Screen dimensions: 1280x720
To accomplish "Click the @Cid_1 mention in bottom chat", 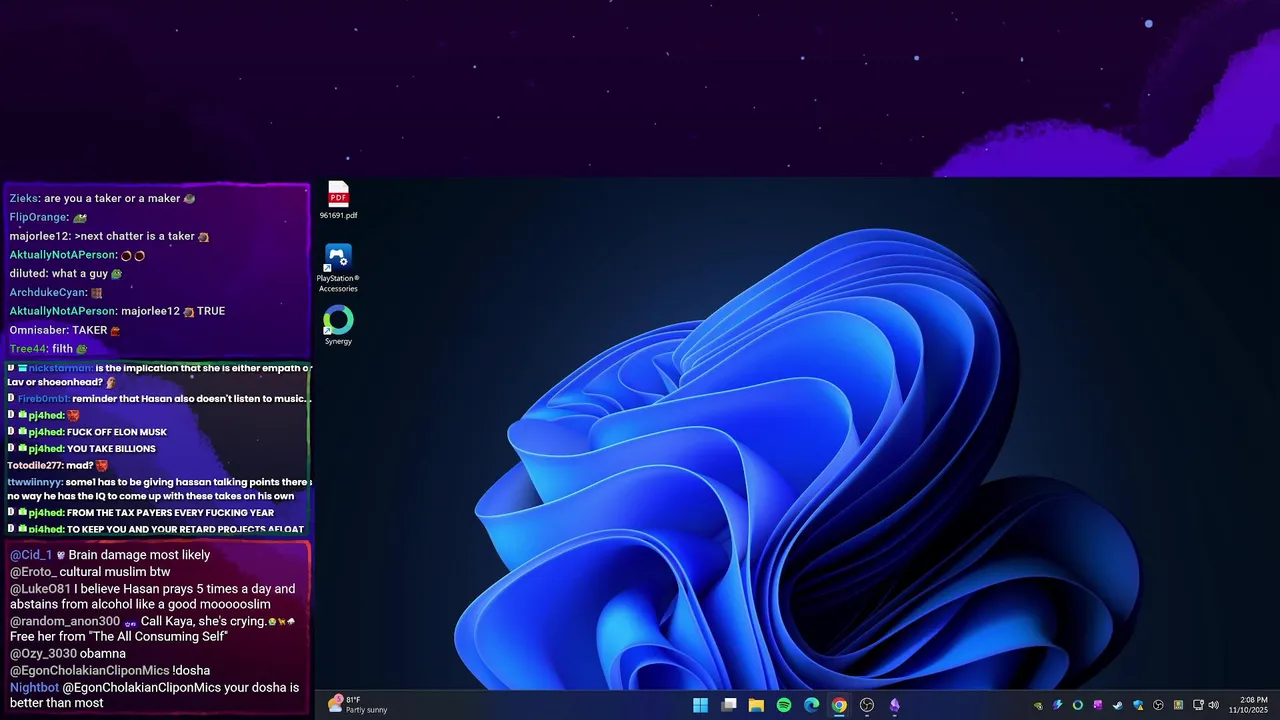I will tap(31, 555).
